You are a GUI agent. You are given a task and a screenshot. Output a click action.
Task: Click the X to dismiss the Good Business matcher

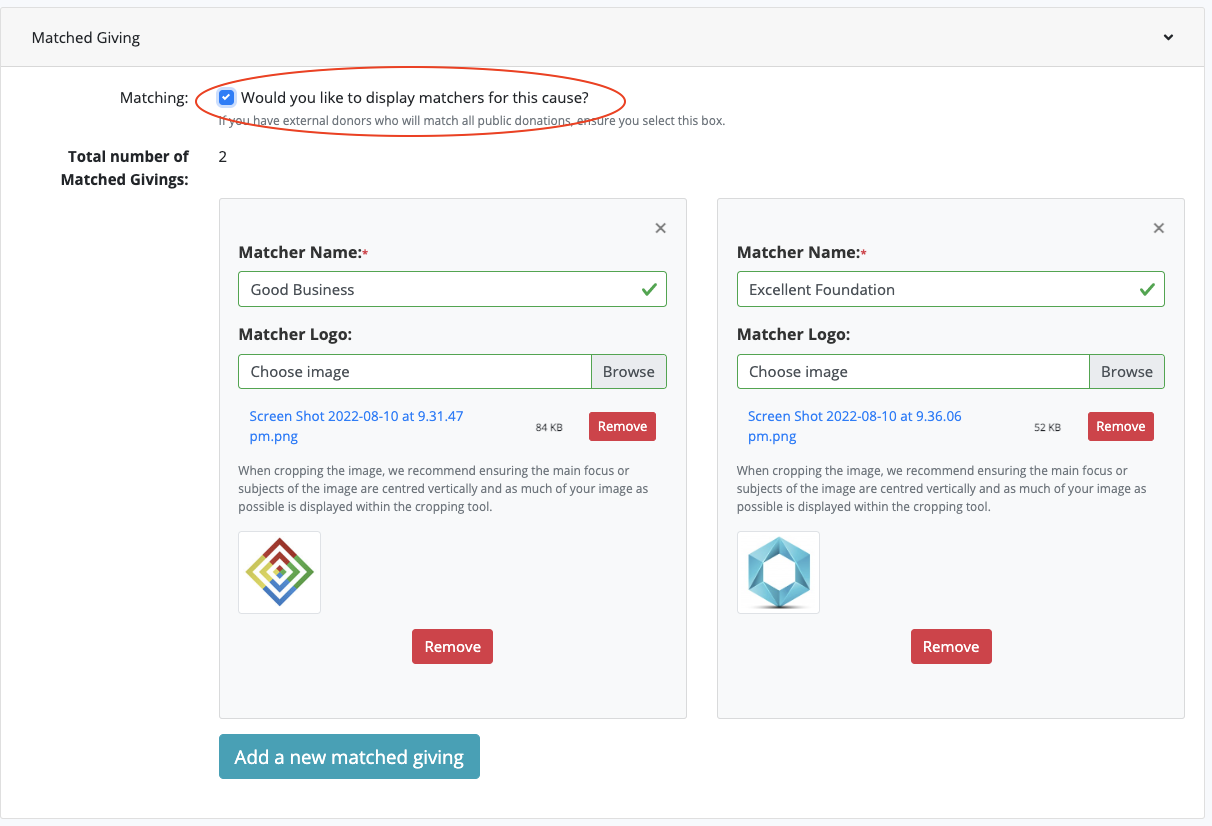click(x=660, y=228)
